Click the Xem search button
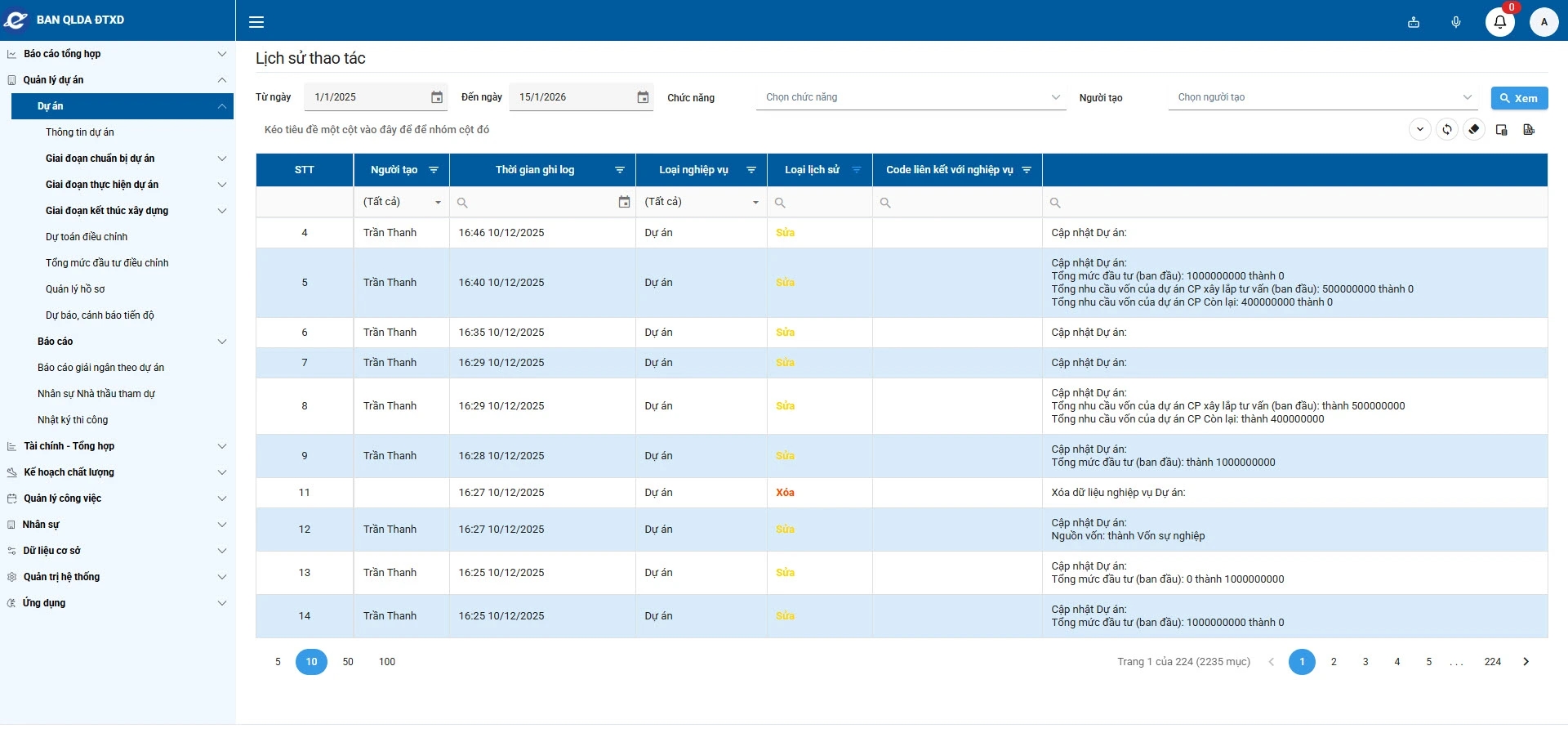The image size is (1568, 751). click(x=1519, y=98)
